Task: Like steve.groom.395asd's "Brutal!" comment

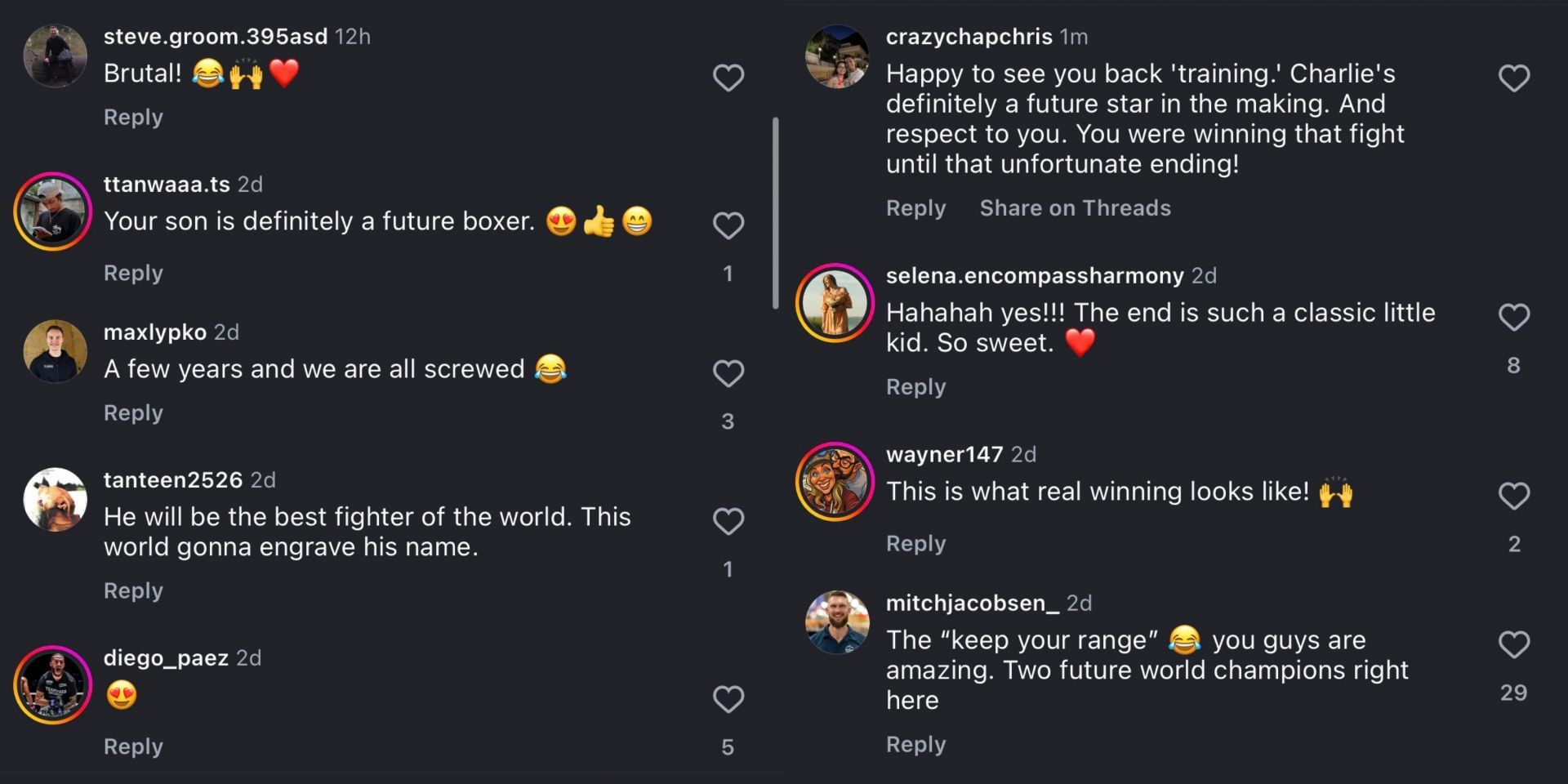Action: (728, 76)
